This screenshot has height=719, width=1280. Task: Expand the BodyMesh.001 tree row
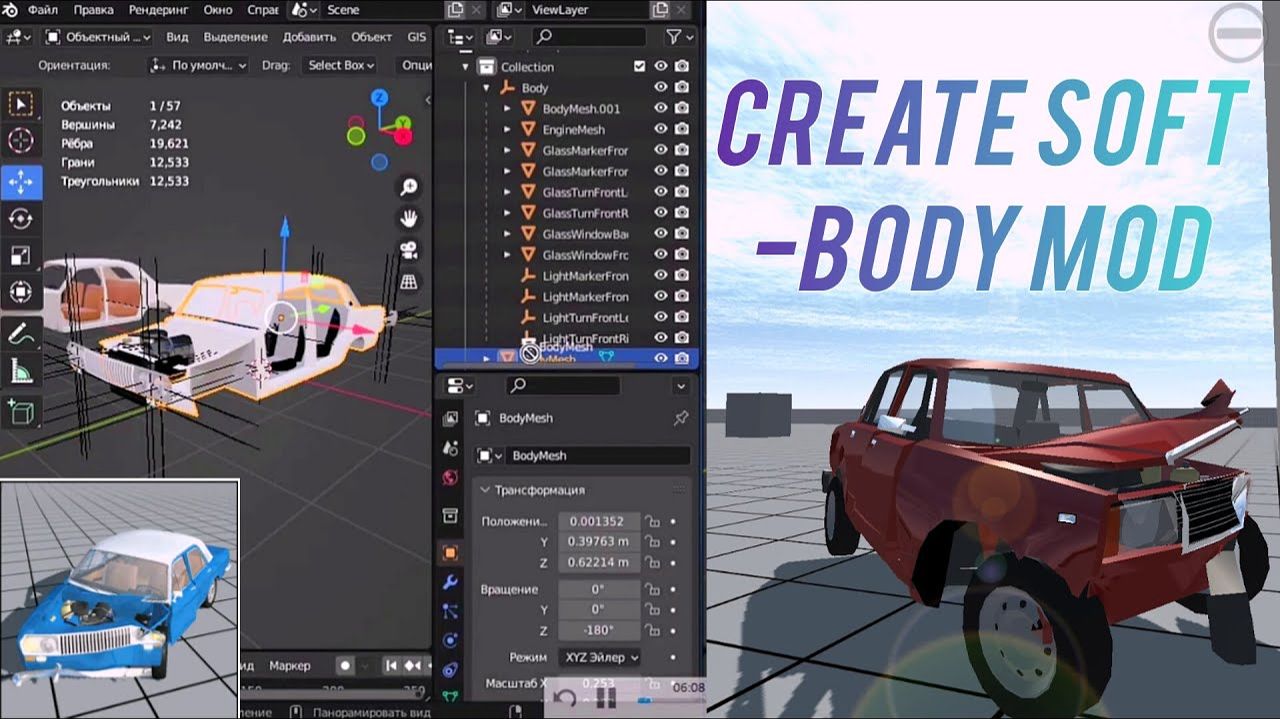(x=508, y=108)
